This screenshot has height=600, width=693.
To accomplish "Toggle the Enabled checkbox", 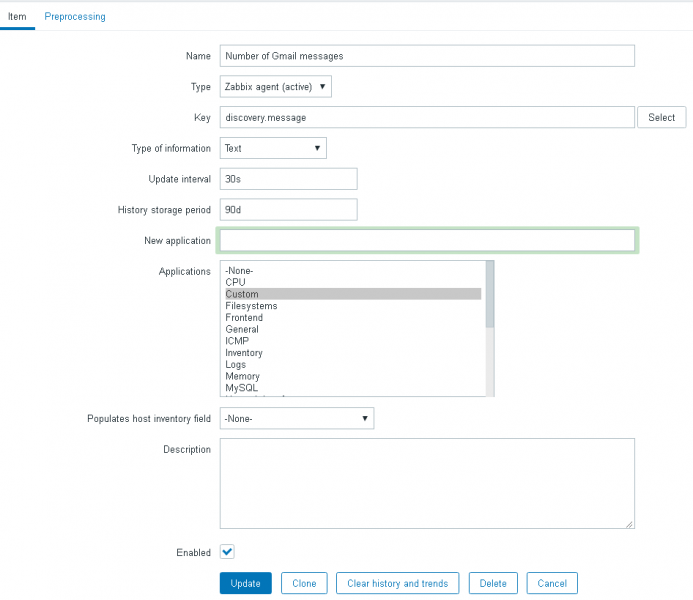I will (227, 551).
